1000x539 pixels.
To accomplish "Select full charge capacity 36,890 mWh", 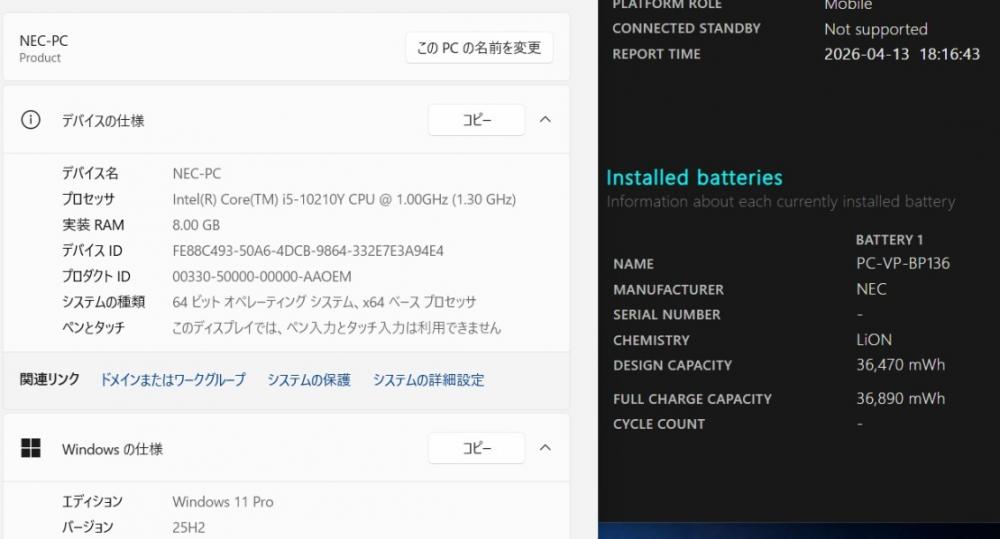I will (x=901, y=399).
